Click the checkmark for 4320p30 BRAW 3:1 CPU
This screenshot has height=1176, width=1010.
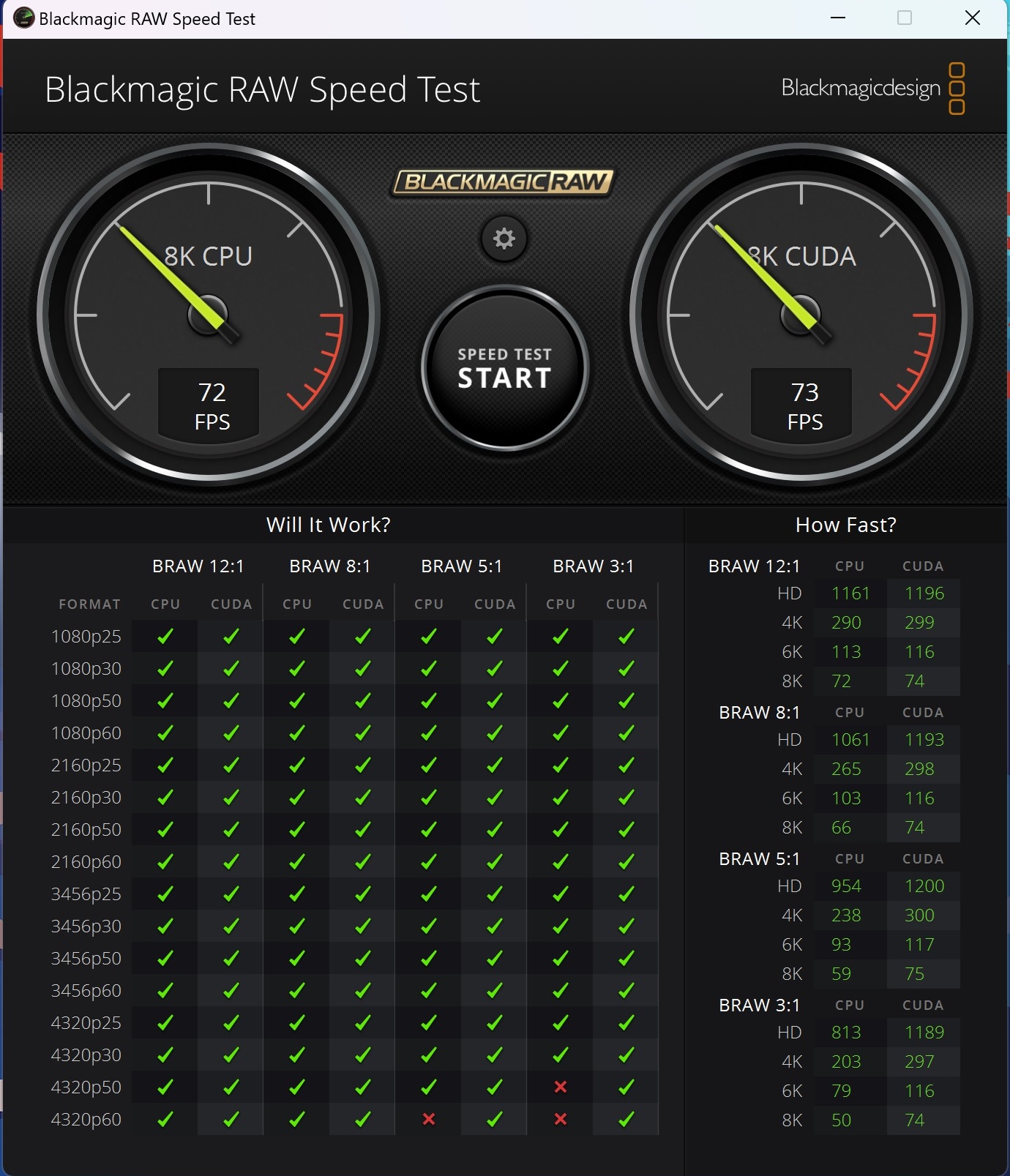(561, 1055)
